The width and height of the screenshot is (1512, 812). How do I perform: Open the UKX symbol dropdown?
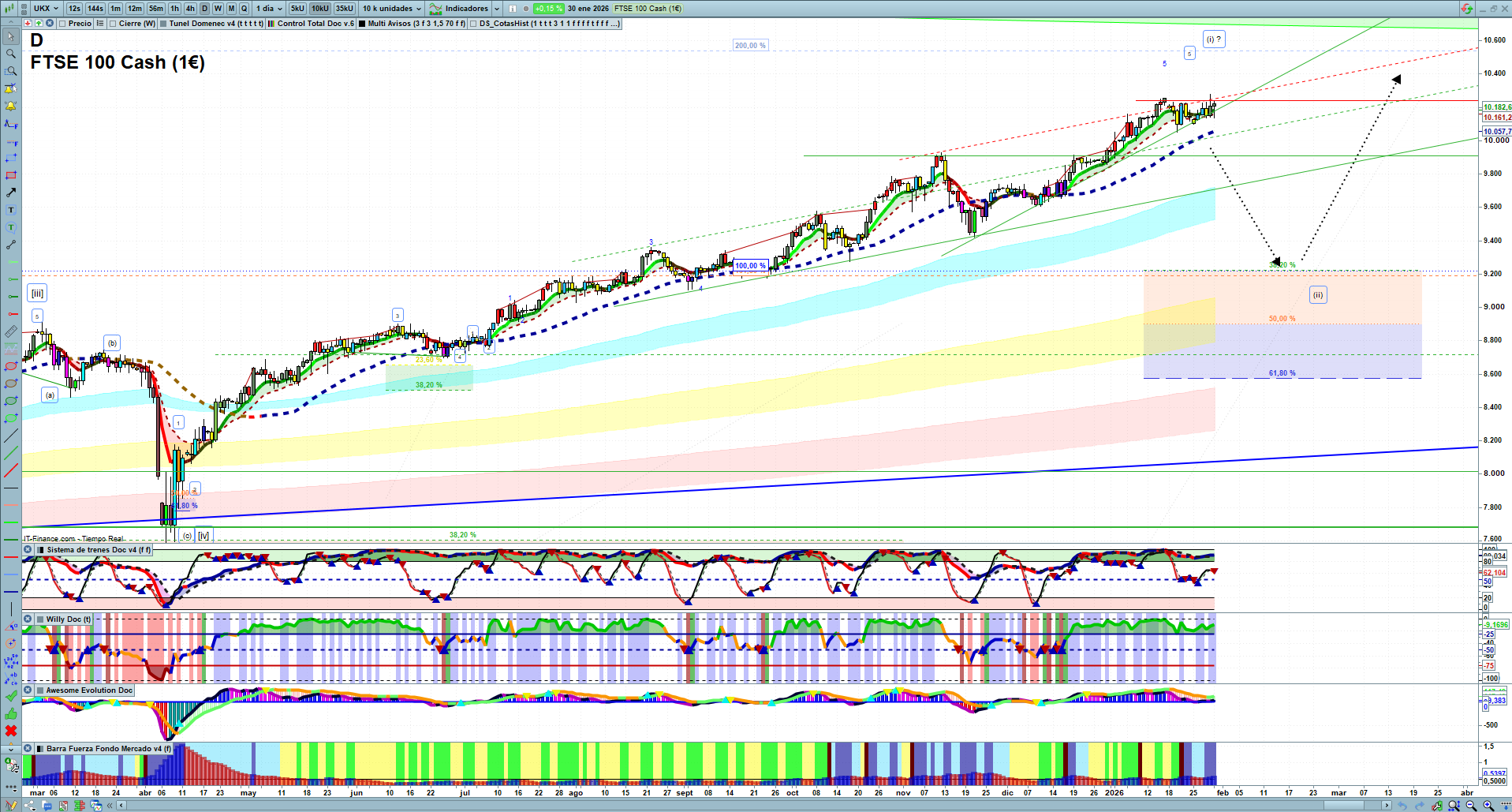coord(46,9)
